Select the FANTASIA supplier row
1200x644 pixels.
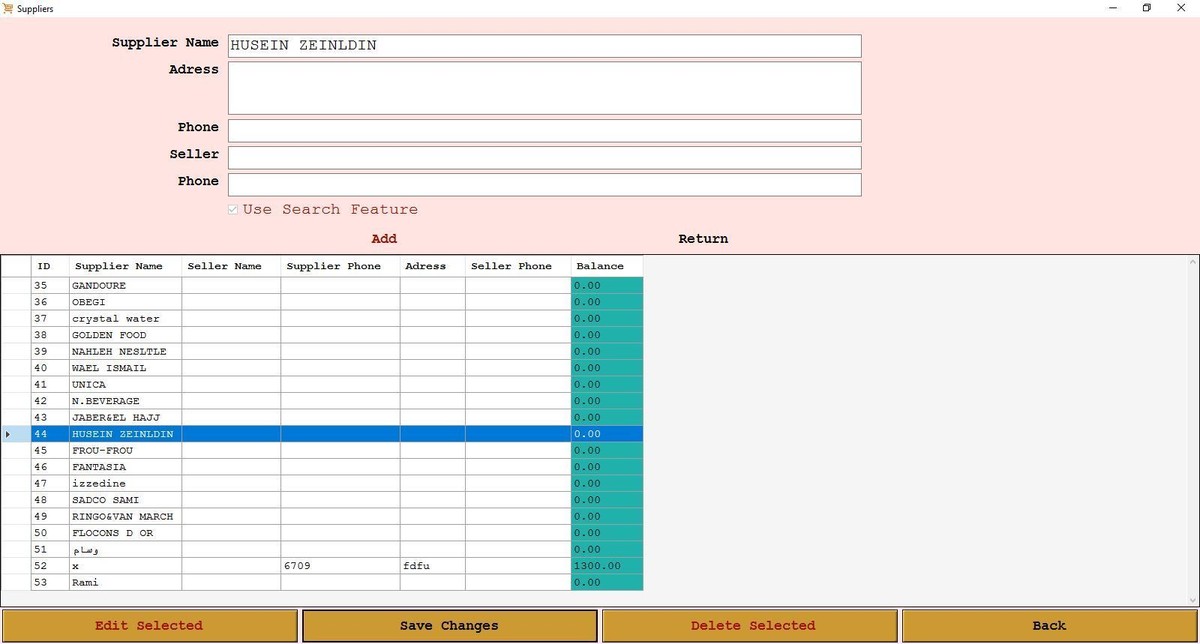click(125, 467)
